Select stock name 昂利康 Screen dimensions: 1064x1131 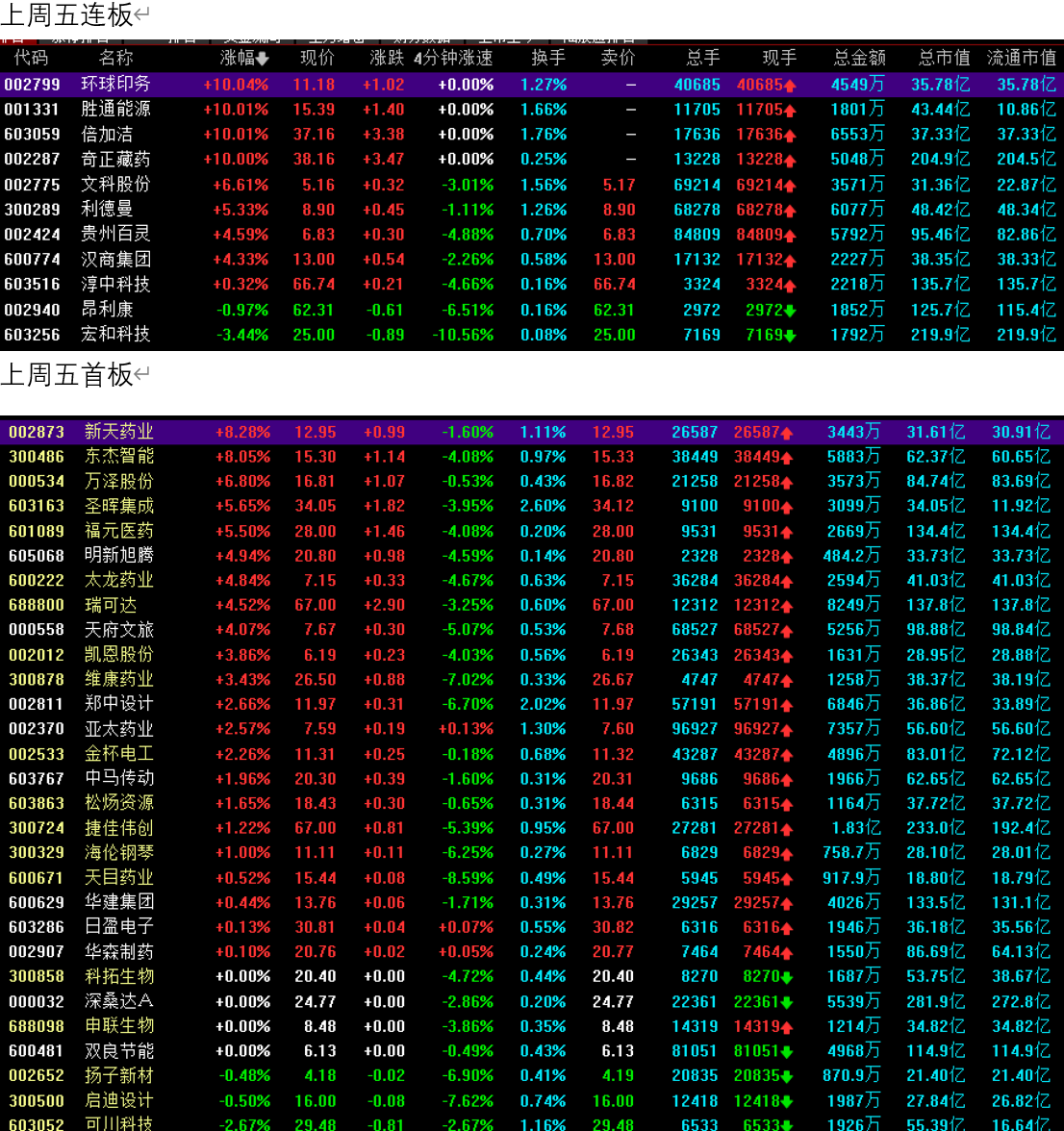pos(108,310)
